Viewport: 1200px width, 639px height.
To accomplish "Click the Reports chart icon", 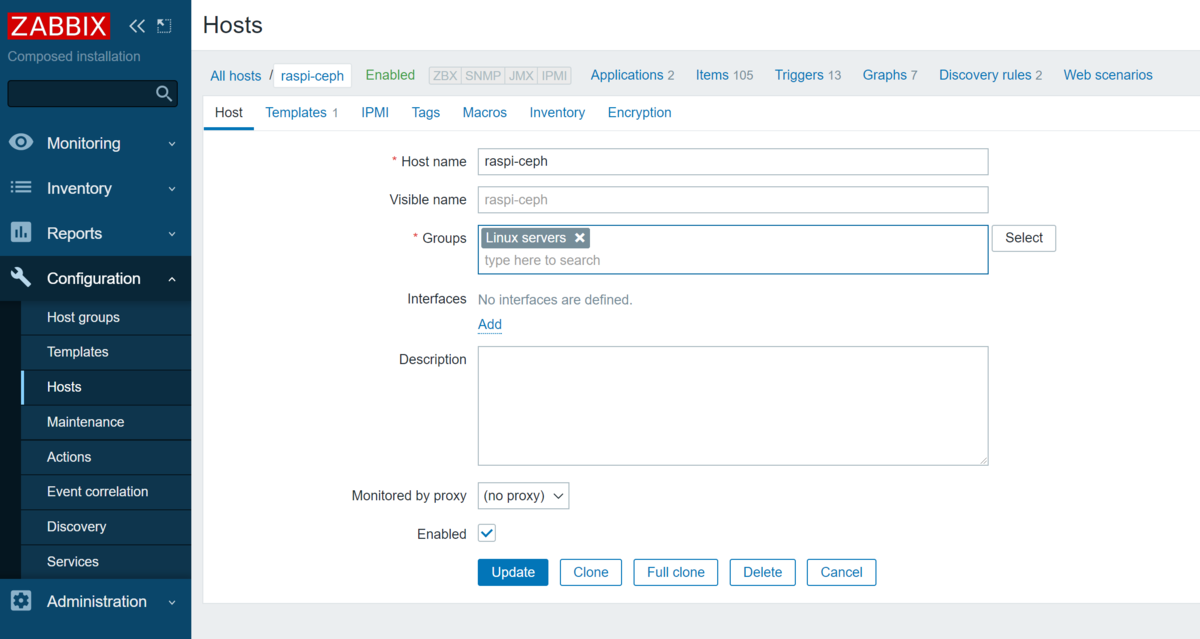I will point(21,233).
